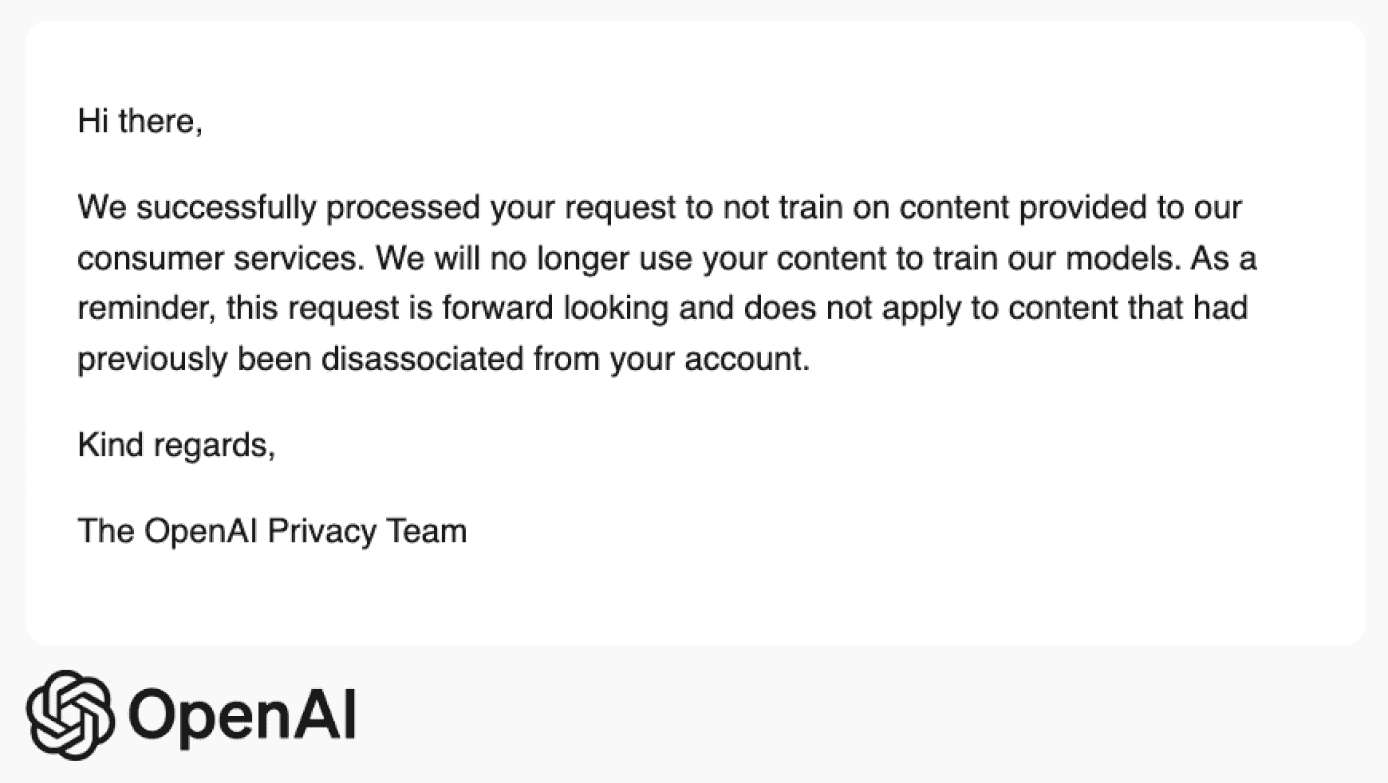Click the OpenAI knot logo icon

point(69,714)
